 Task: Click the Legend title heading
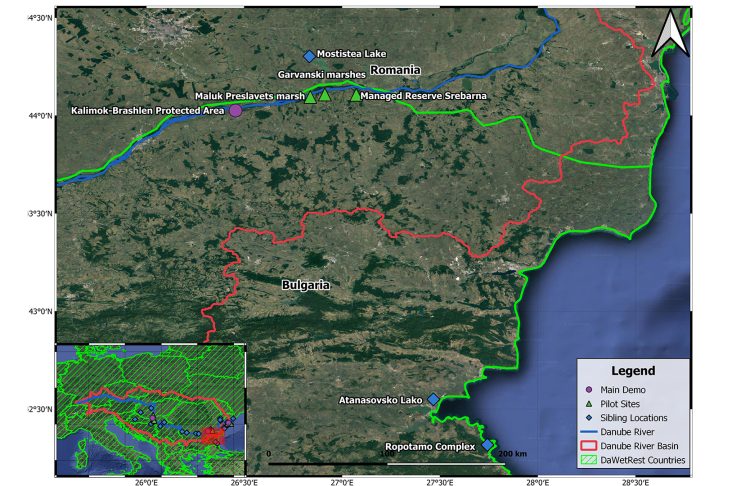[x=632, y=370]
